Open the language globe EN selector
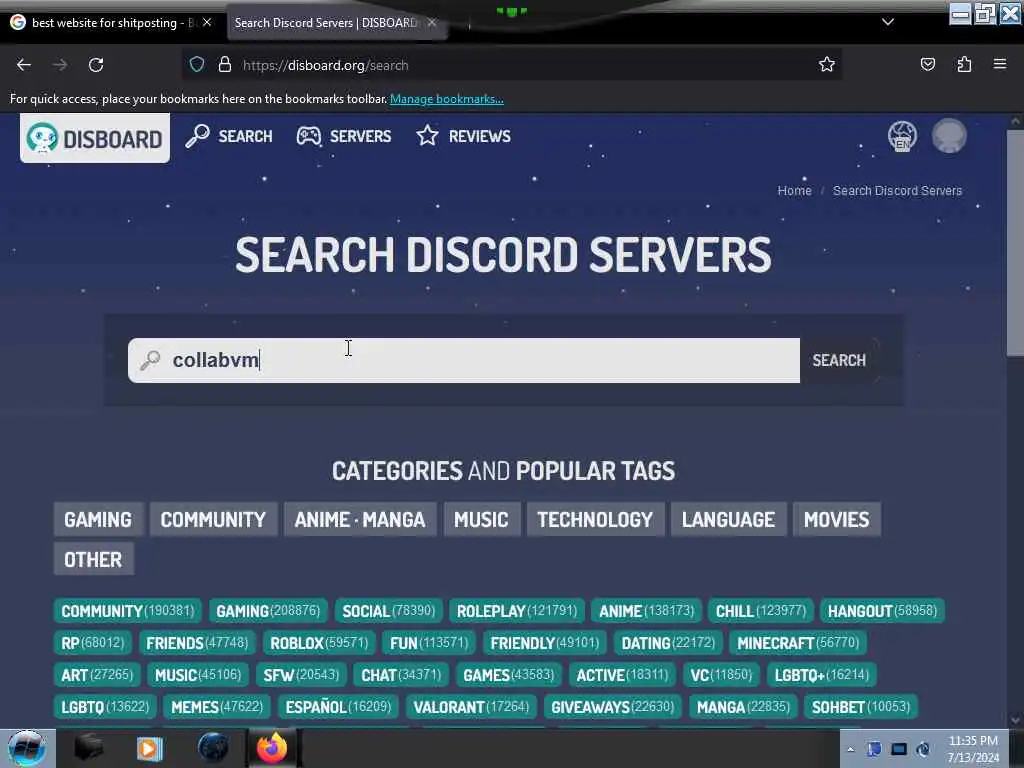 click(x=902, y=136)
